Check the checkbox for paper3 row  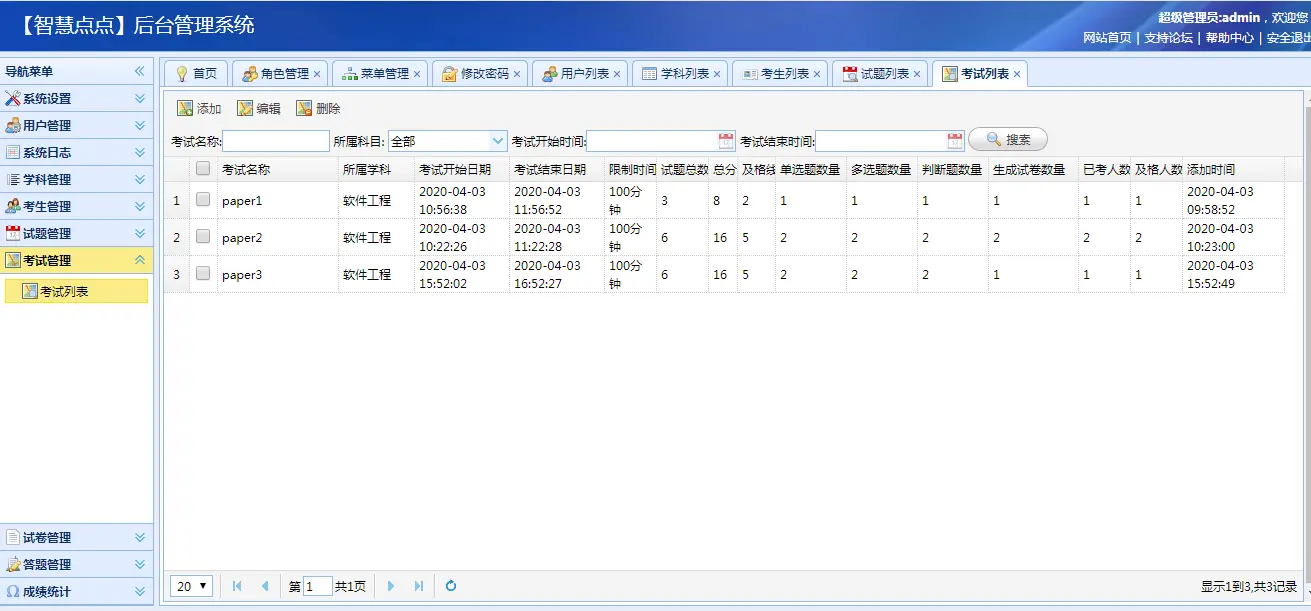coord(203,274)
